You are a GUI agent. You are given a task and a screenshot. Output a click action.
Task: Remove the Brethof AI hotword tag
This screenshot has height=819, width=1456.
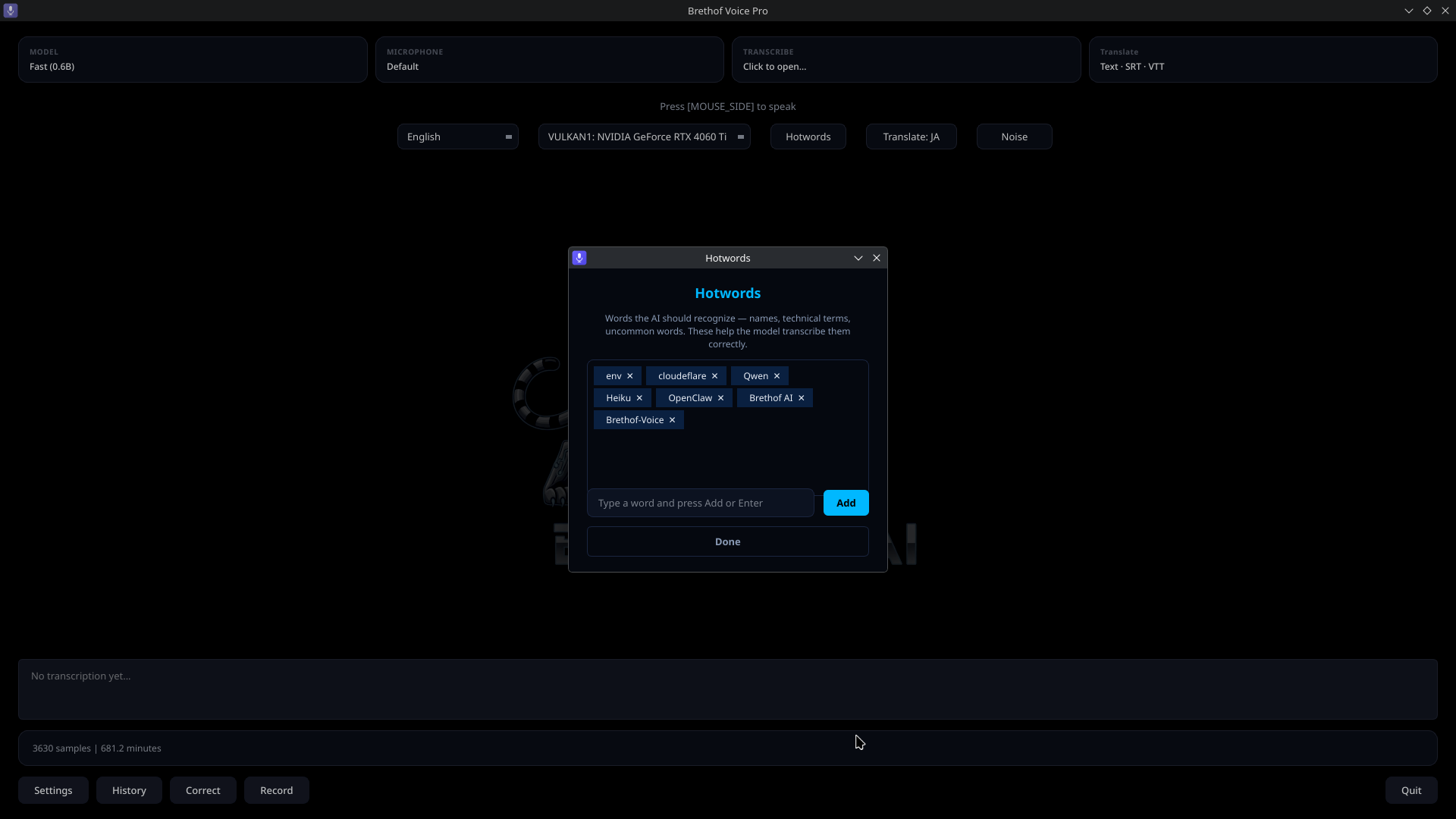801,398
